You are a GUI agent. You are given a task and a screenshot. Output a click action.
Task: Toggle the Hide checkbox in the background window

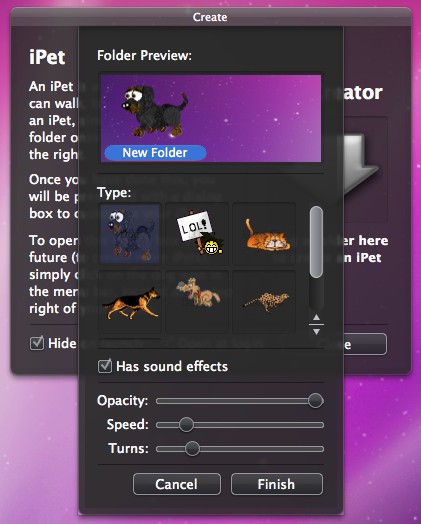click(37, 343)
